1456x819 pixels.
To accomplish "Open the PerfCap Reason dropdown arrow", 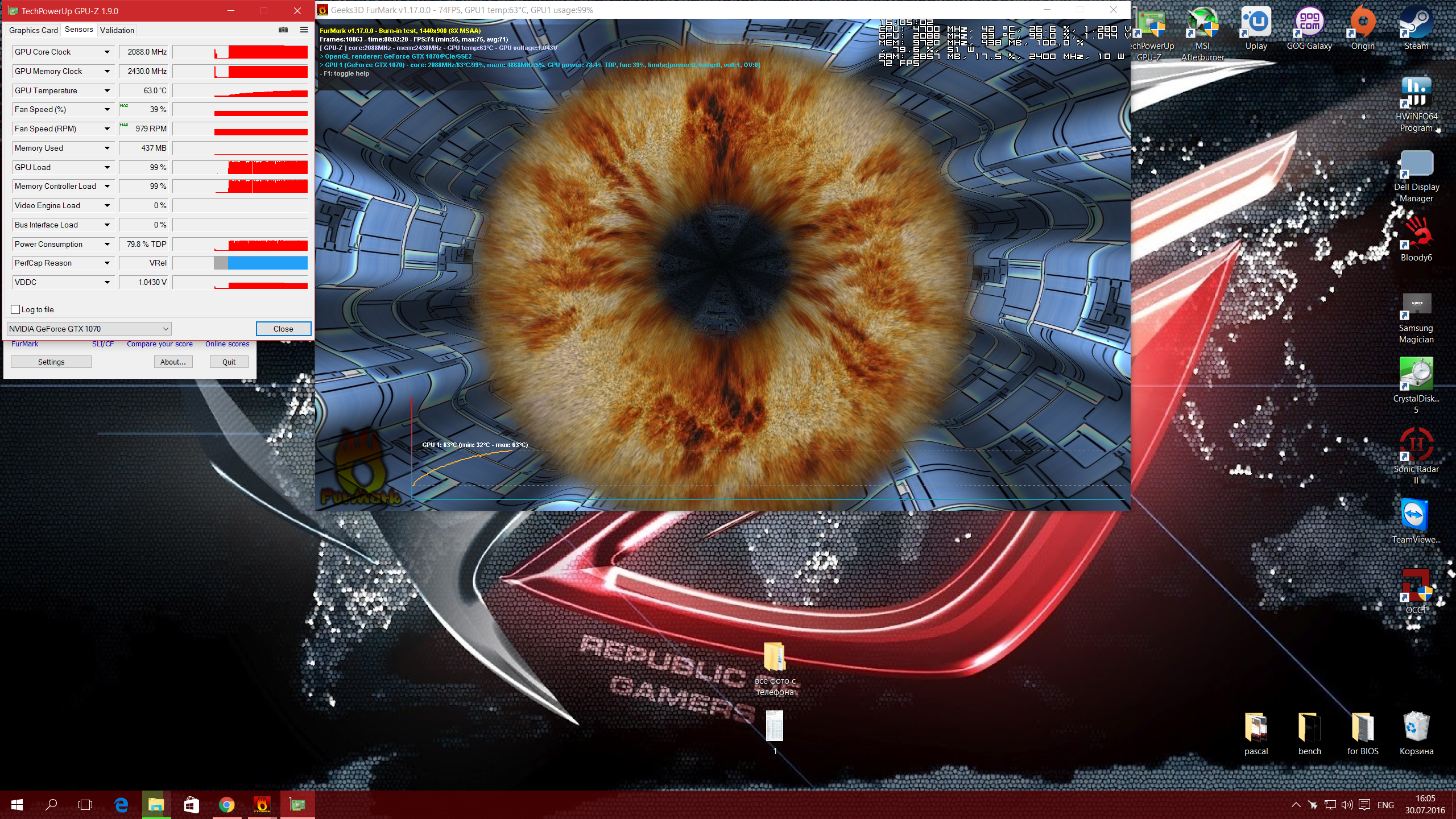I will [x=107, y=263].
